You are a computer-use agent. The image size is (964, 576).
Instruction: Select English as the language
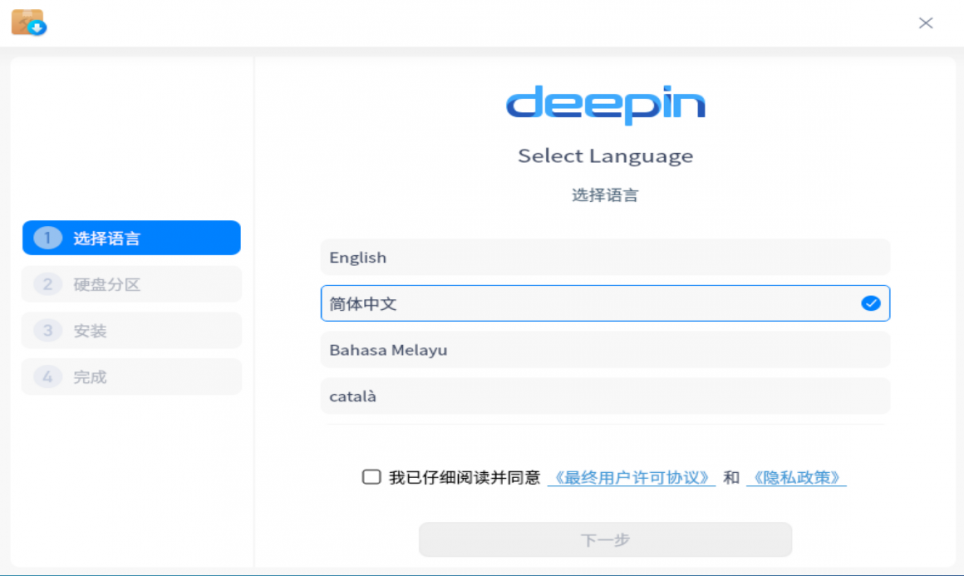coord(604,257)
